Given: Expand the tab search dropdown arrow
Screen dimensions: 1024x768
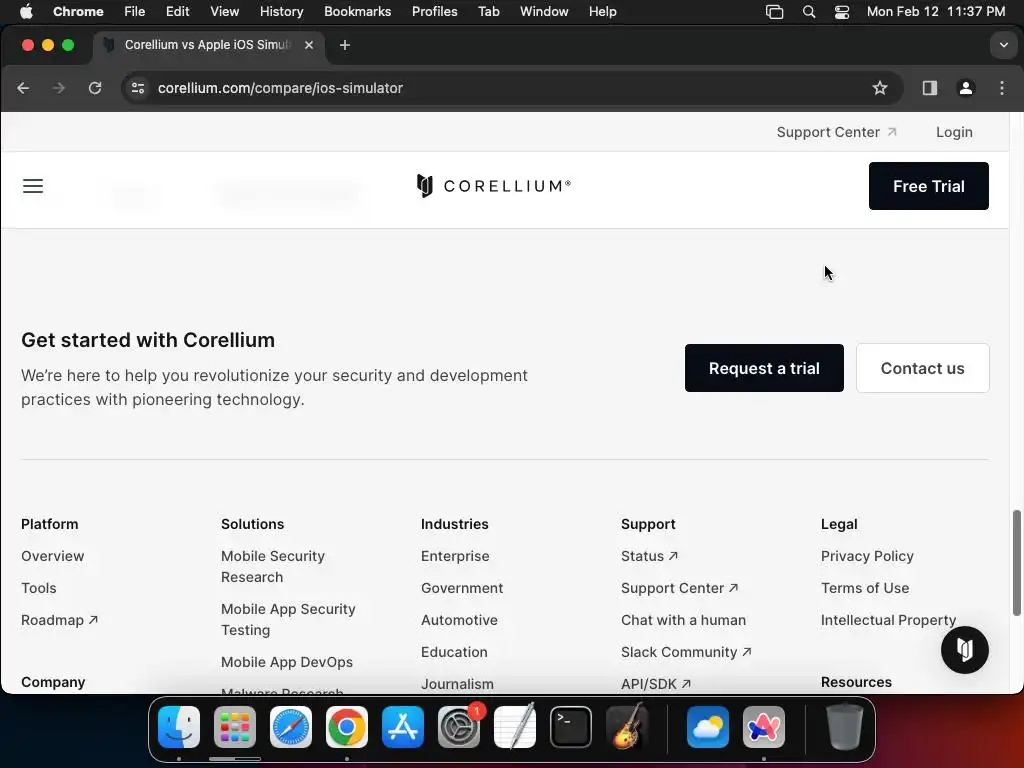Looking at the screenshot, I should tap(1003, 45).
